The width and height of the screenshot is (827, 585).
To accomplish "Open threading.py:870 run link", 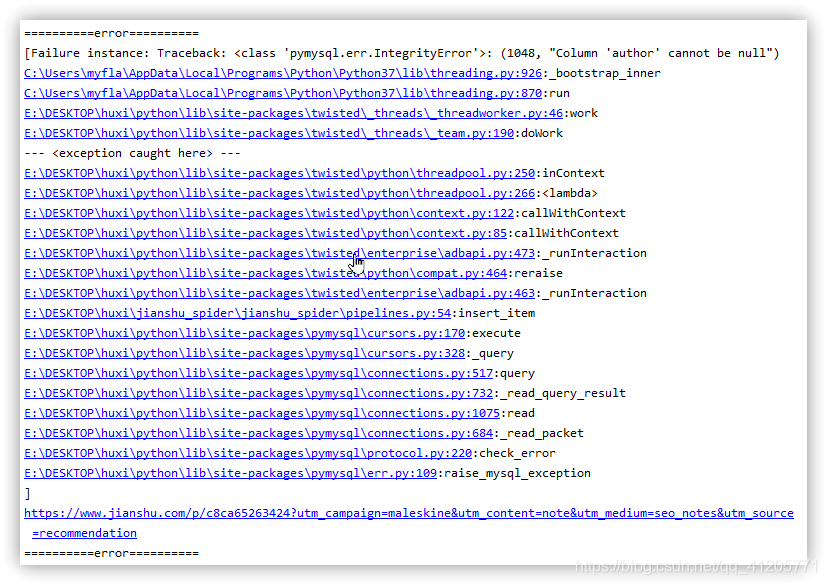I will [283, 93].
